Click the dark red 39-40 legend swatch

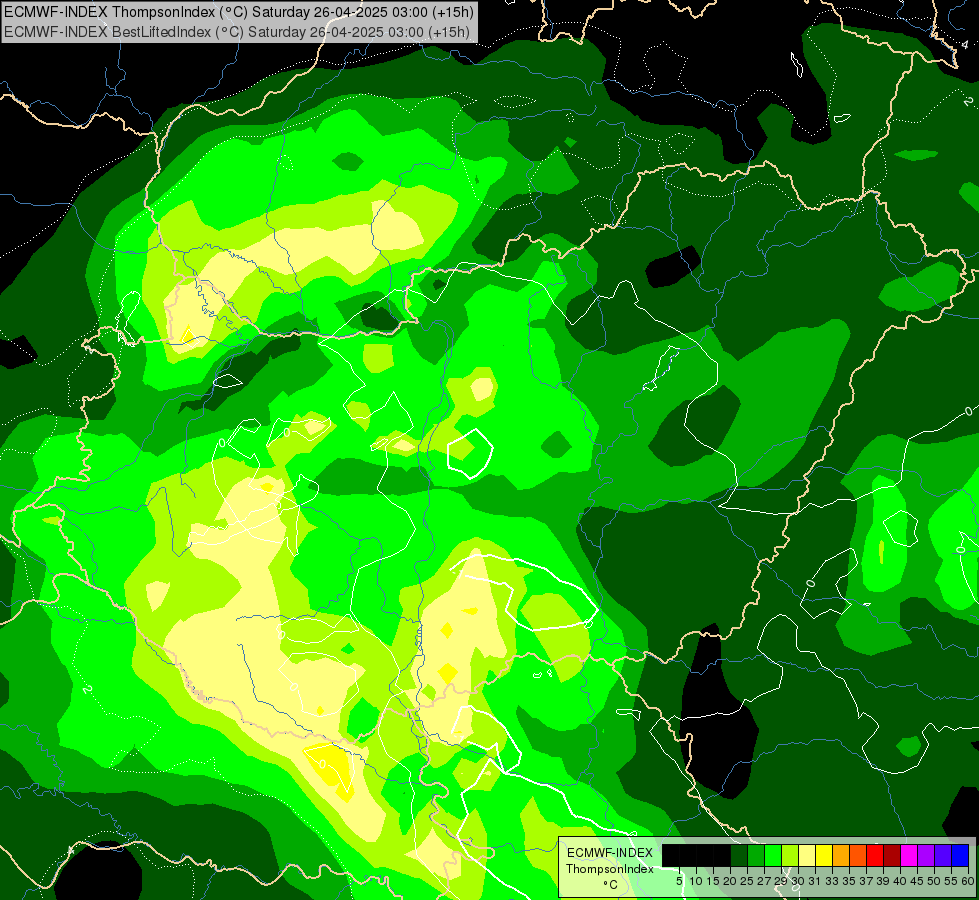[892, 856]
